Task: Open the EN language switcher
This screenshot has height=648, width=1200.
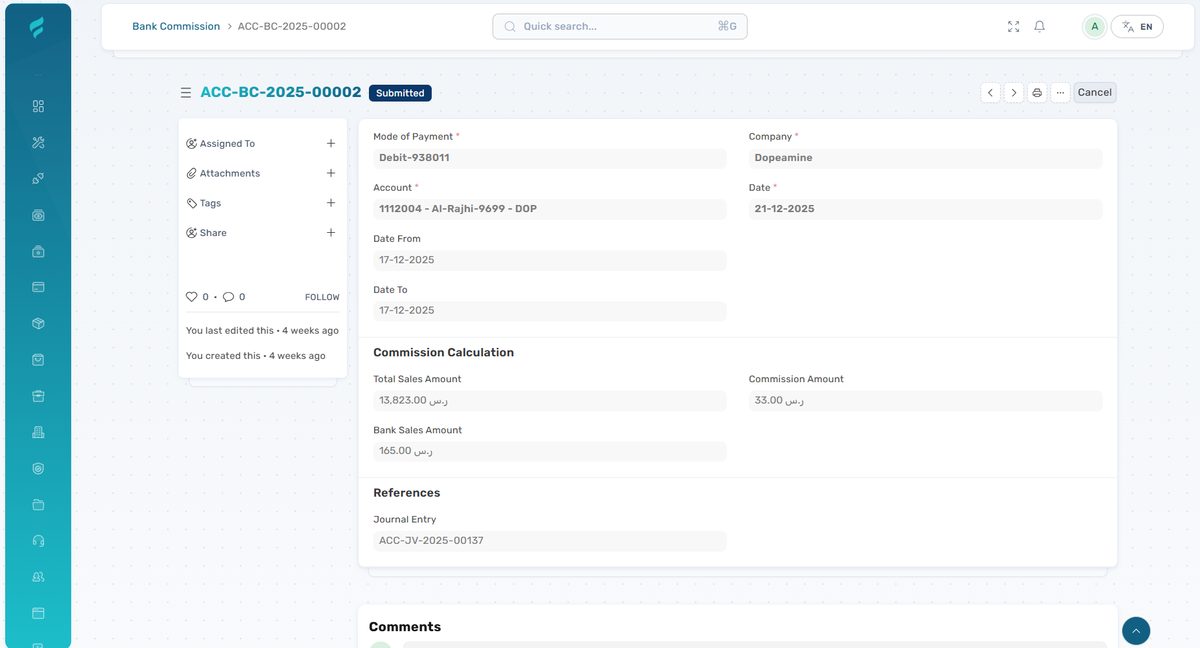Action: pos(1137,27)
